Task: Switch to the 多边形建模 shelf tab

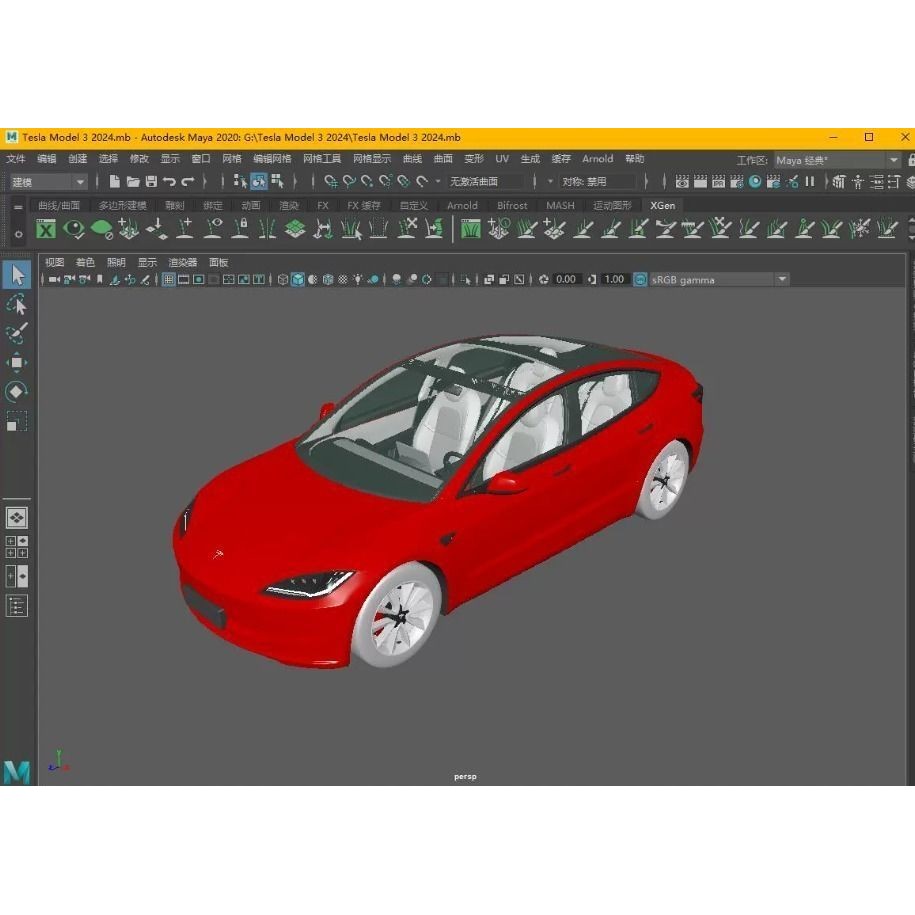Action: pos(123,205)
